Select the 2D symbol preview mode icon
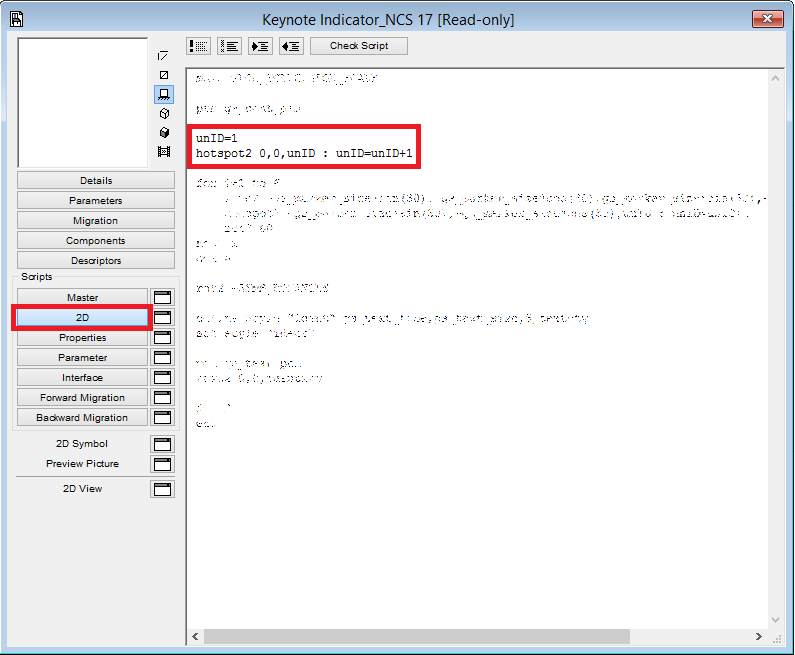 click(x=164, y=56)
